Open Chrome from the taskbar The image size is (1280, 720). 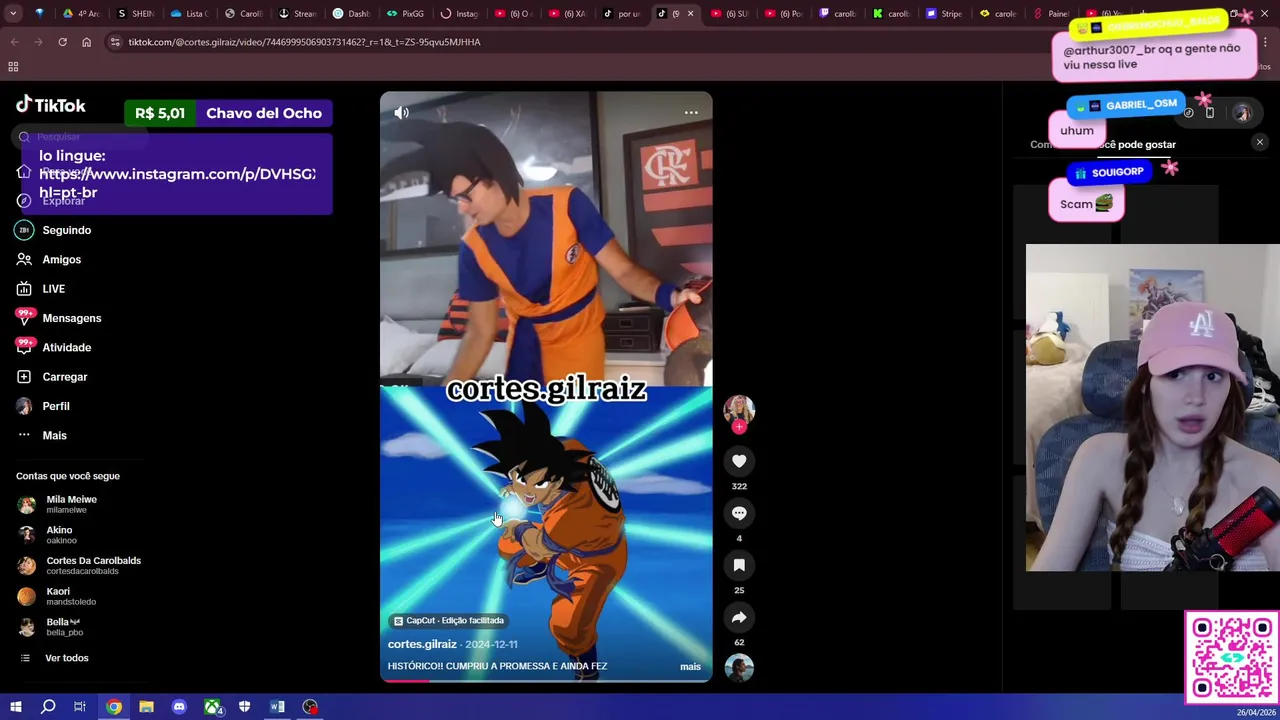click(114, 707)
